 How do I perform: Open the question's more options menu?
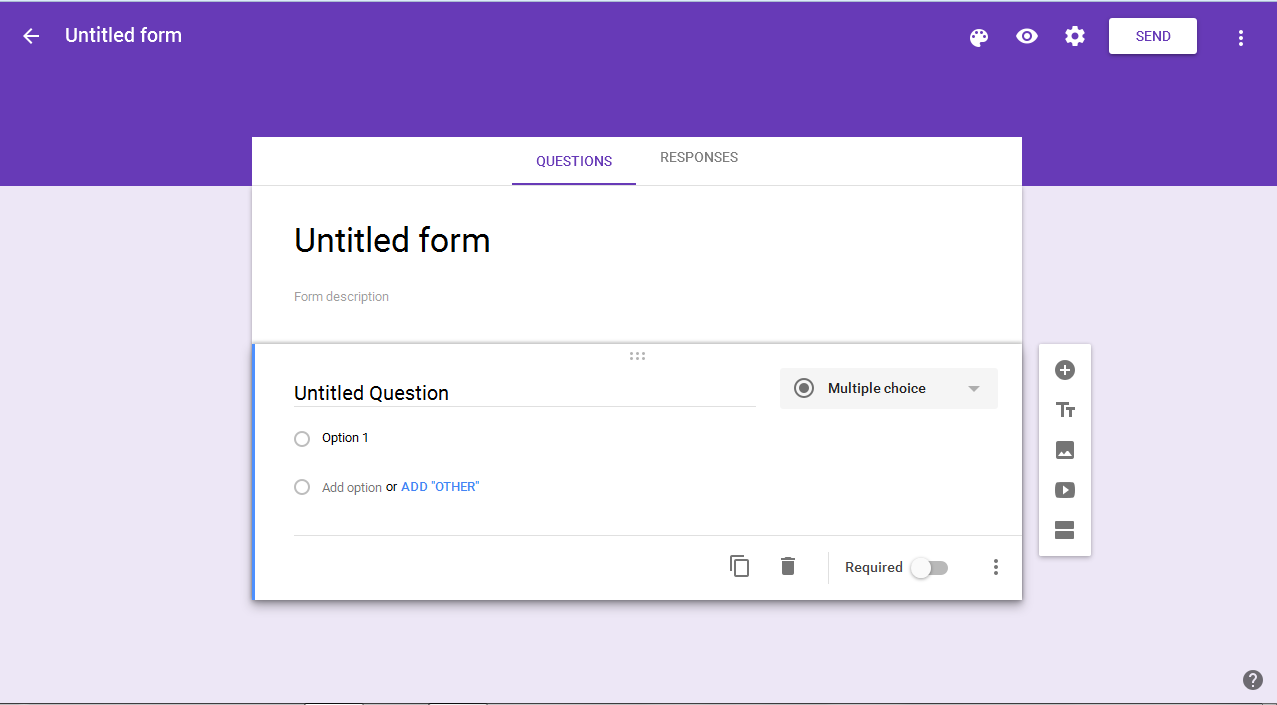[x=995, y=567]
